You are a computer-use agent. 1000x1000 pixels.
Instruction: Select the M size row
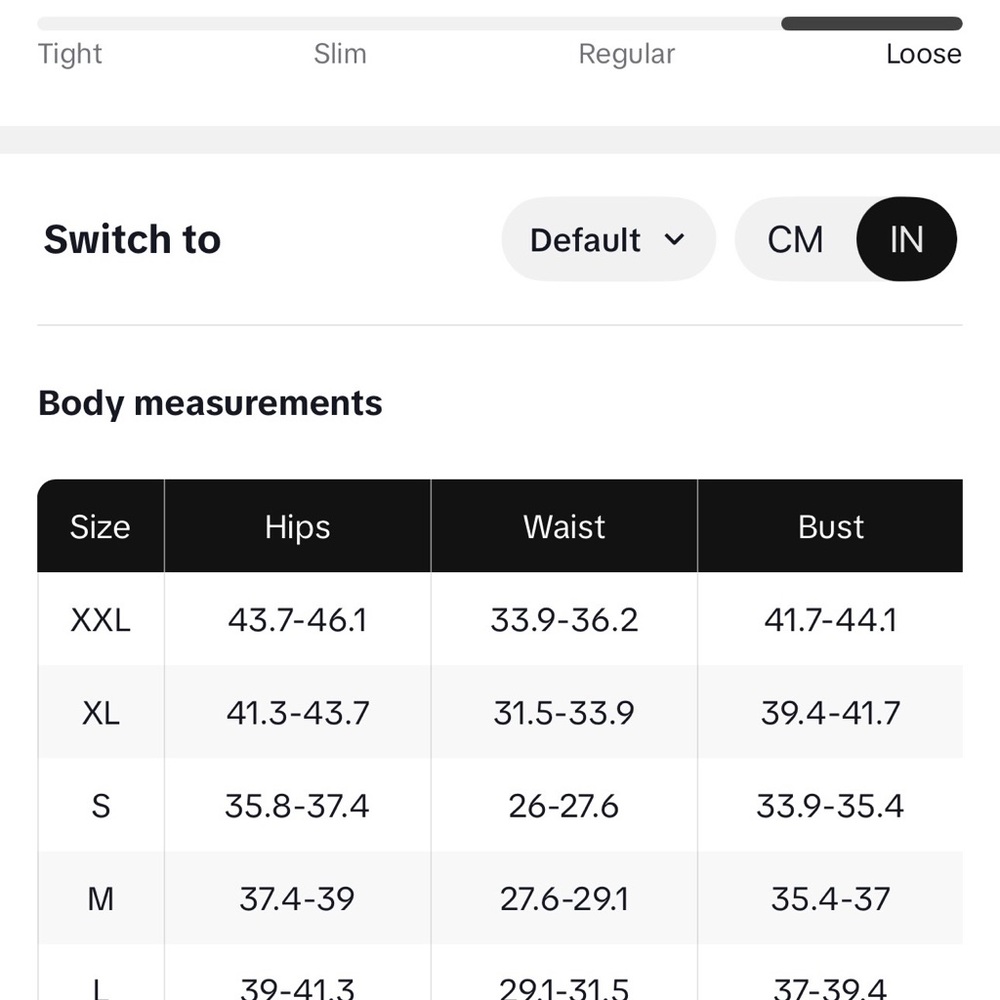(x=500, y=898)
